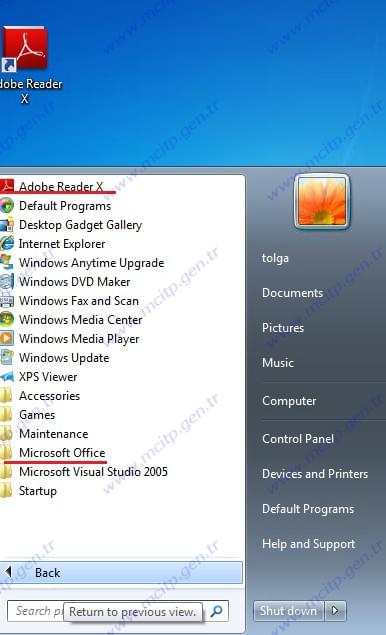Select Windows DVD Maker label

[75, 282]
